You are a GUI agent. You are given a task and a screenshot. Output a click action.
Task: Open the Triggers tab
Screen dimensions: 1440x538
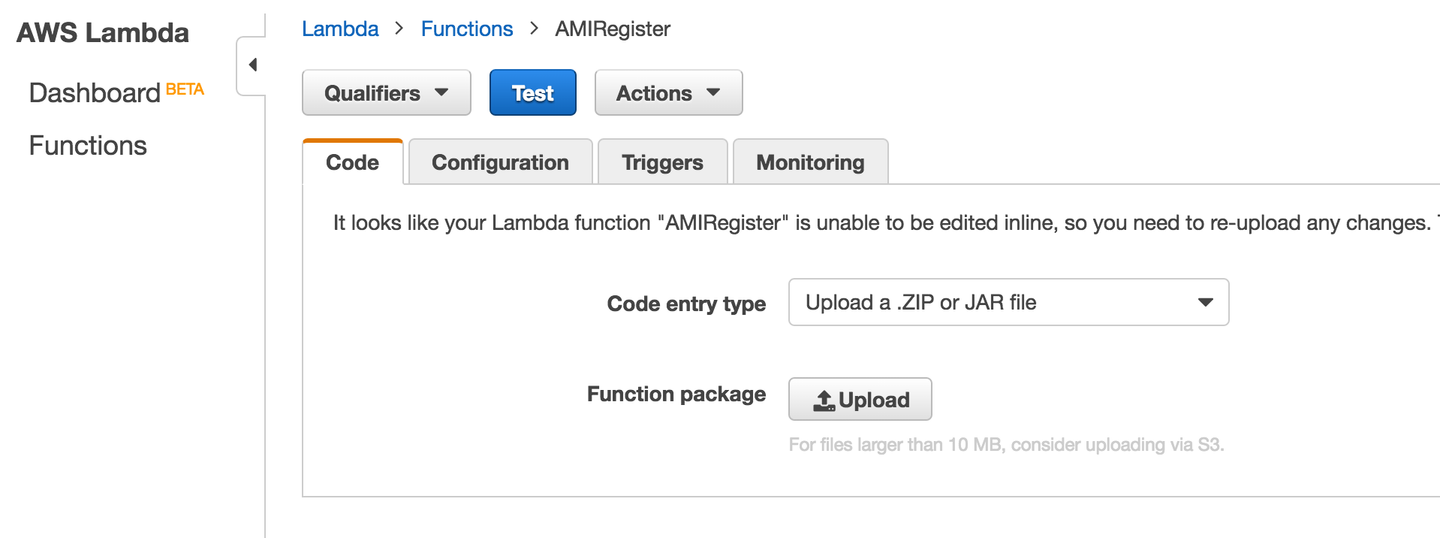click(662, 163)
